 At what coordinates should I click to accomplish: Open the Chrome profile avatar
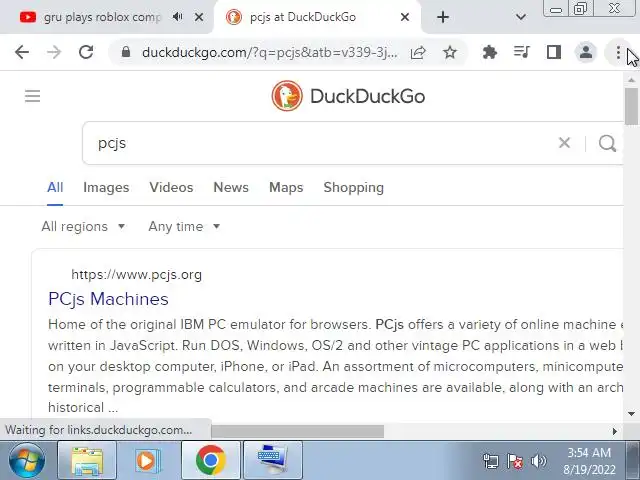point(586,52)
